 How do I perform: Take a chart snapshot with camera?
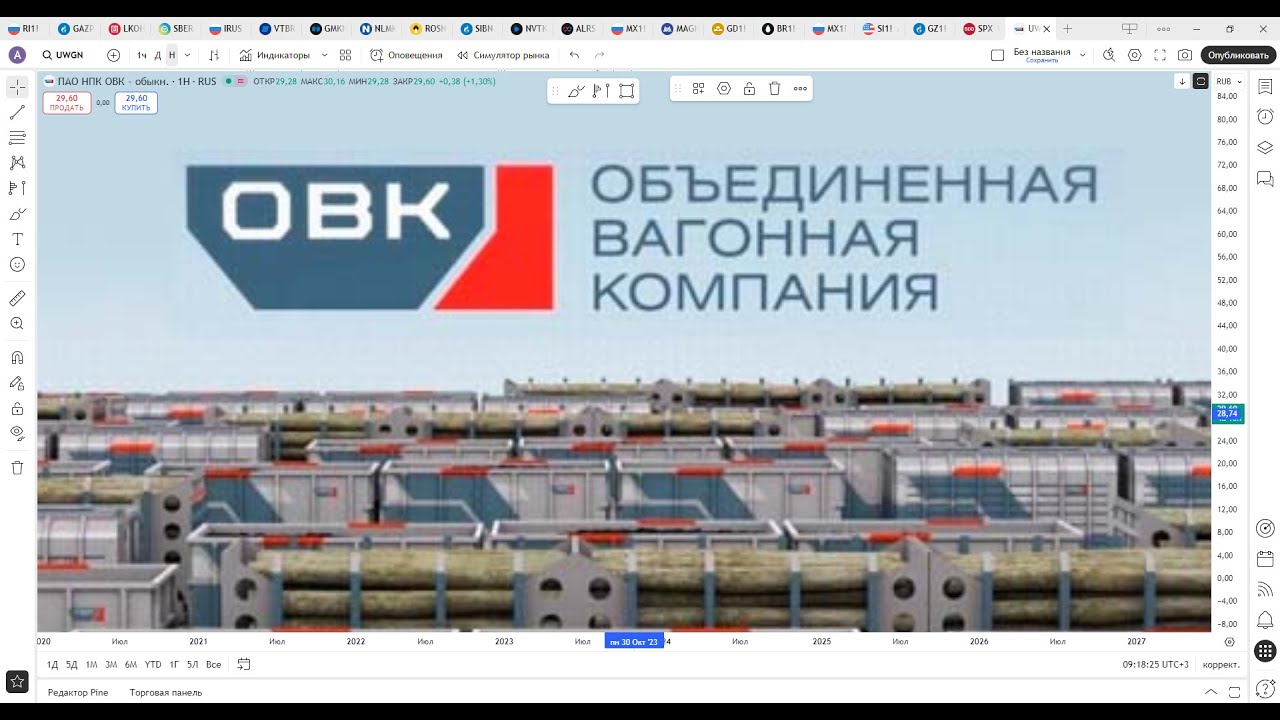(x=1185, y=55)
